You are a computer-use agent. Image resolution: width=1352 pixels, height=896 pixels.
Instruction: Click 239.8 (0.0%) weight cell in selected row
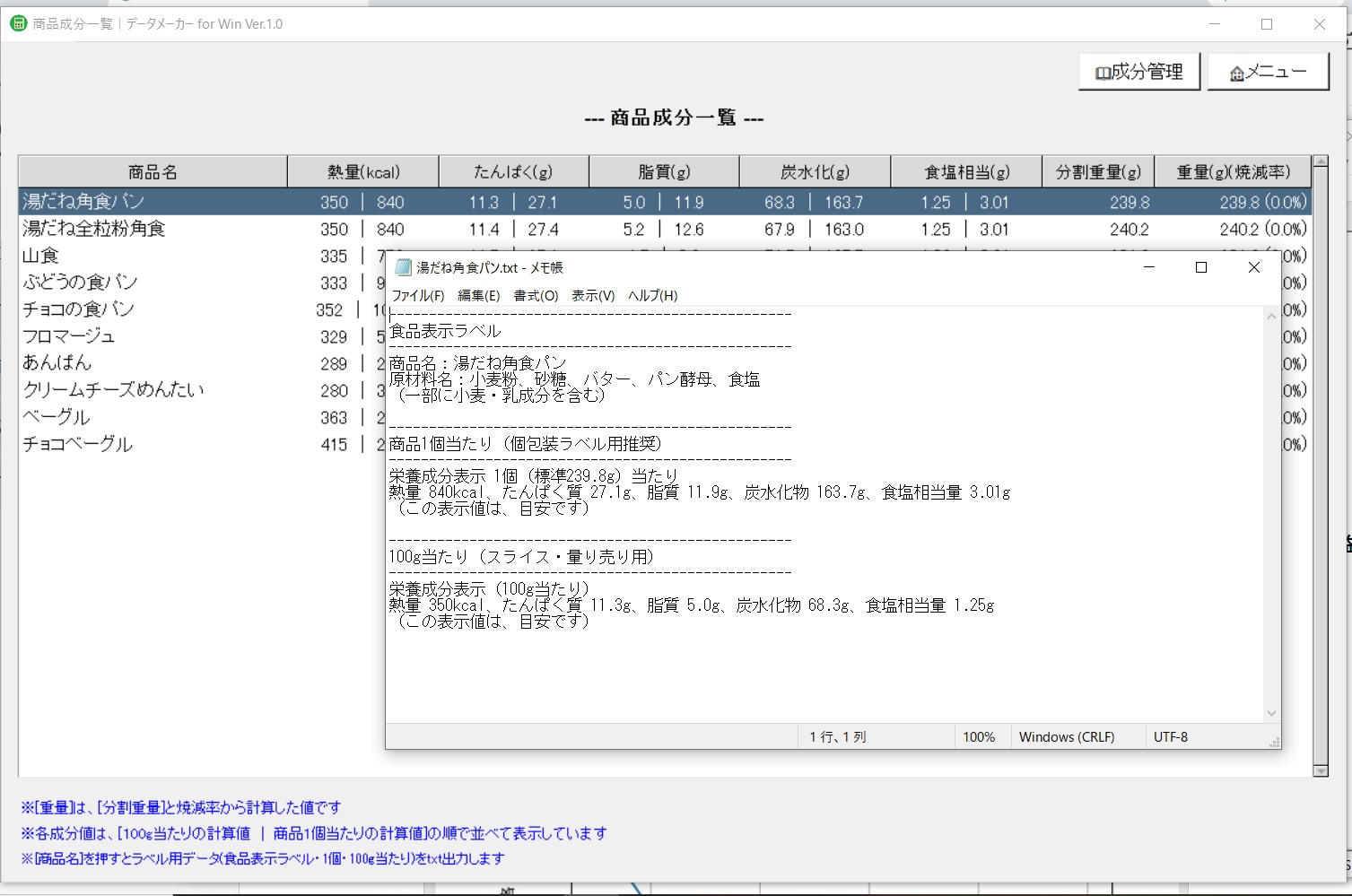(1263, 203)
